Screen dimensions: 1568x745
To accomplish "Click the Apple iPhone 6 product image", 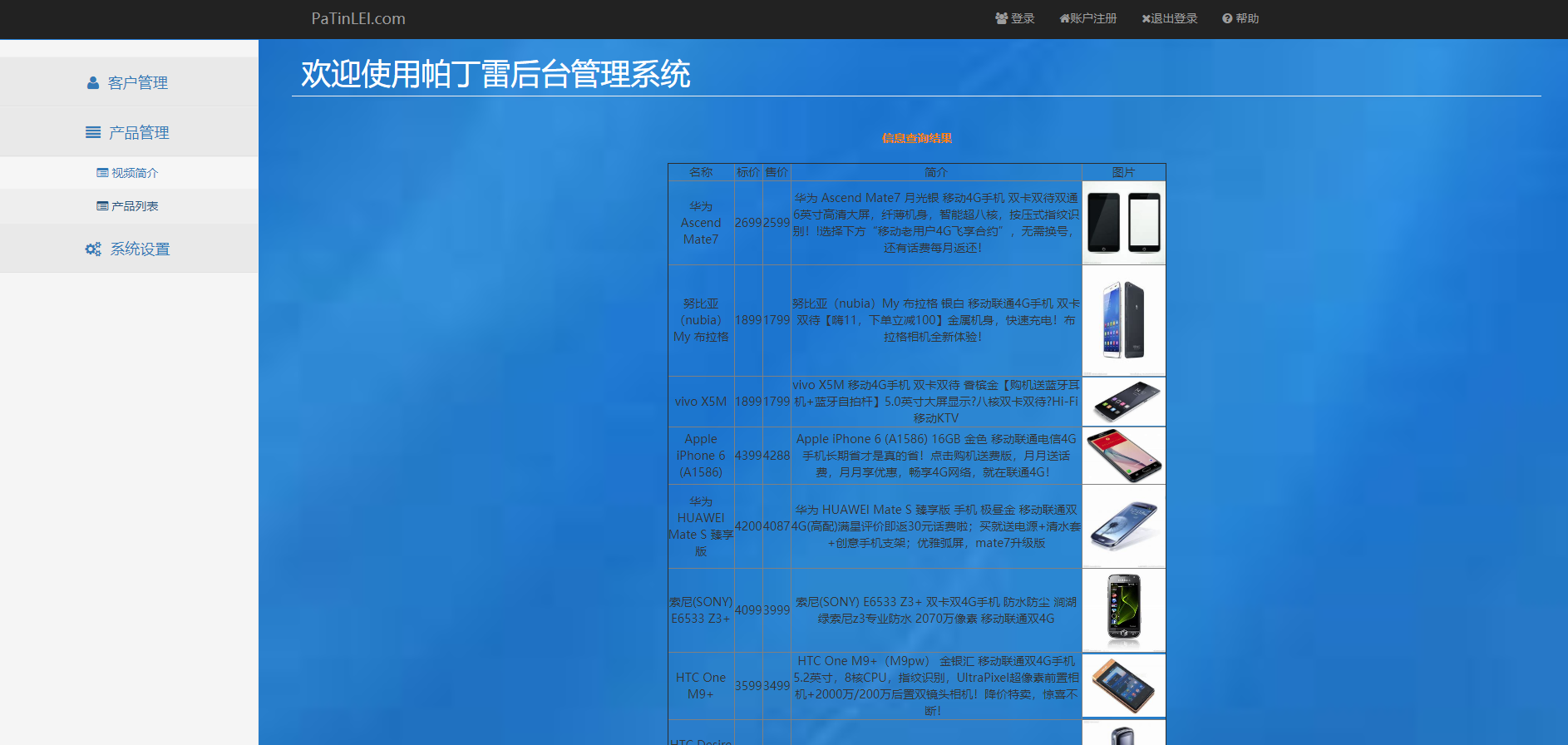I will (1124, 456).
